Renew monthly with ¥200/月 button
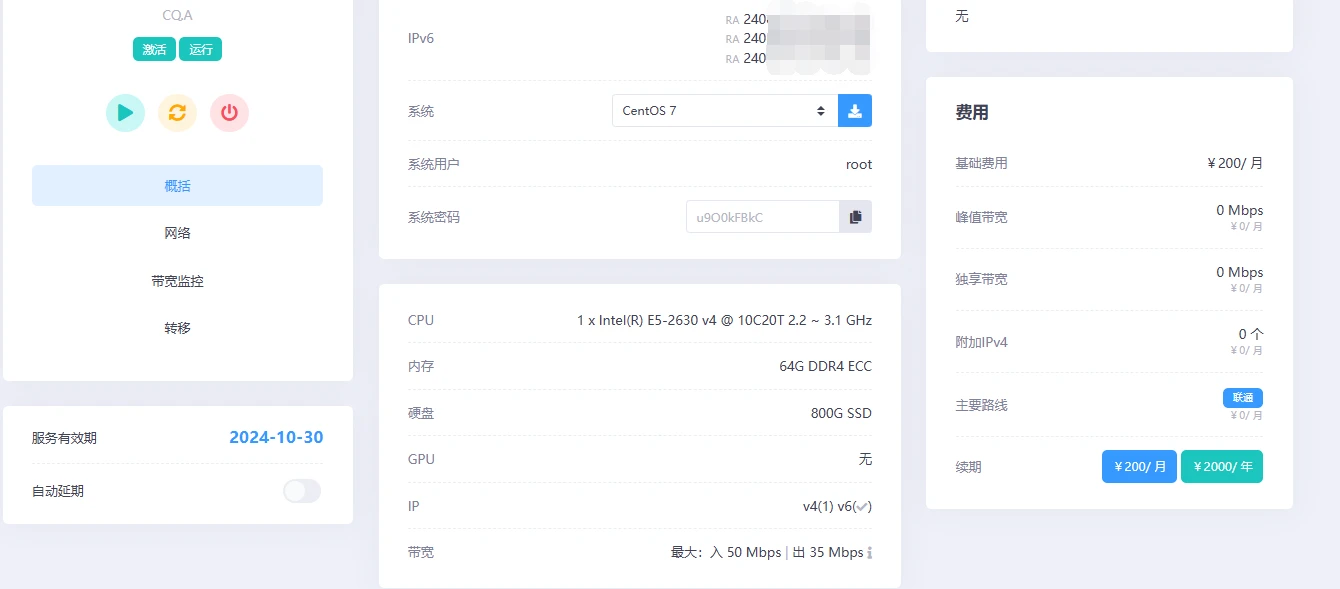Viewport: 1340px width, 589px height. coord(1139,467)
